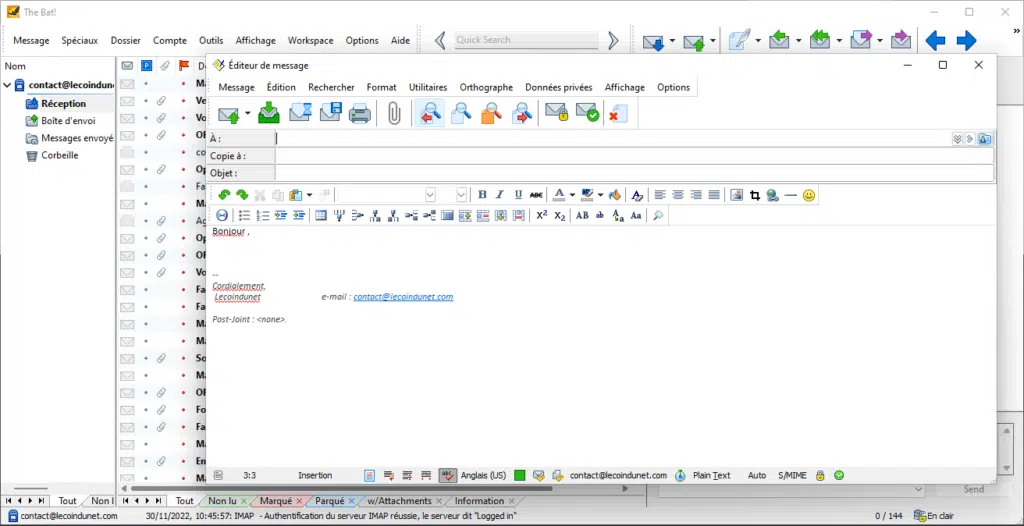Viewport: 1024px width, 526px height.
Task: Click the contact@lecoindunet.com signature link
Action: [403, 297]
